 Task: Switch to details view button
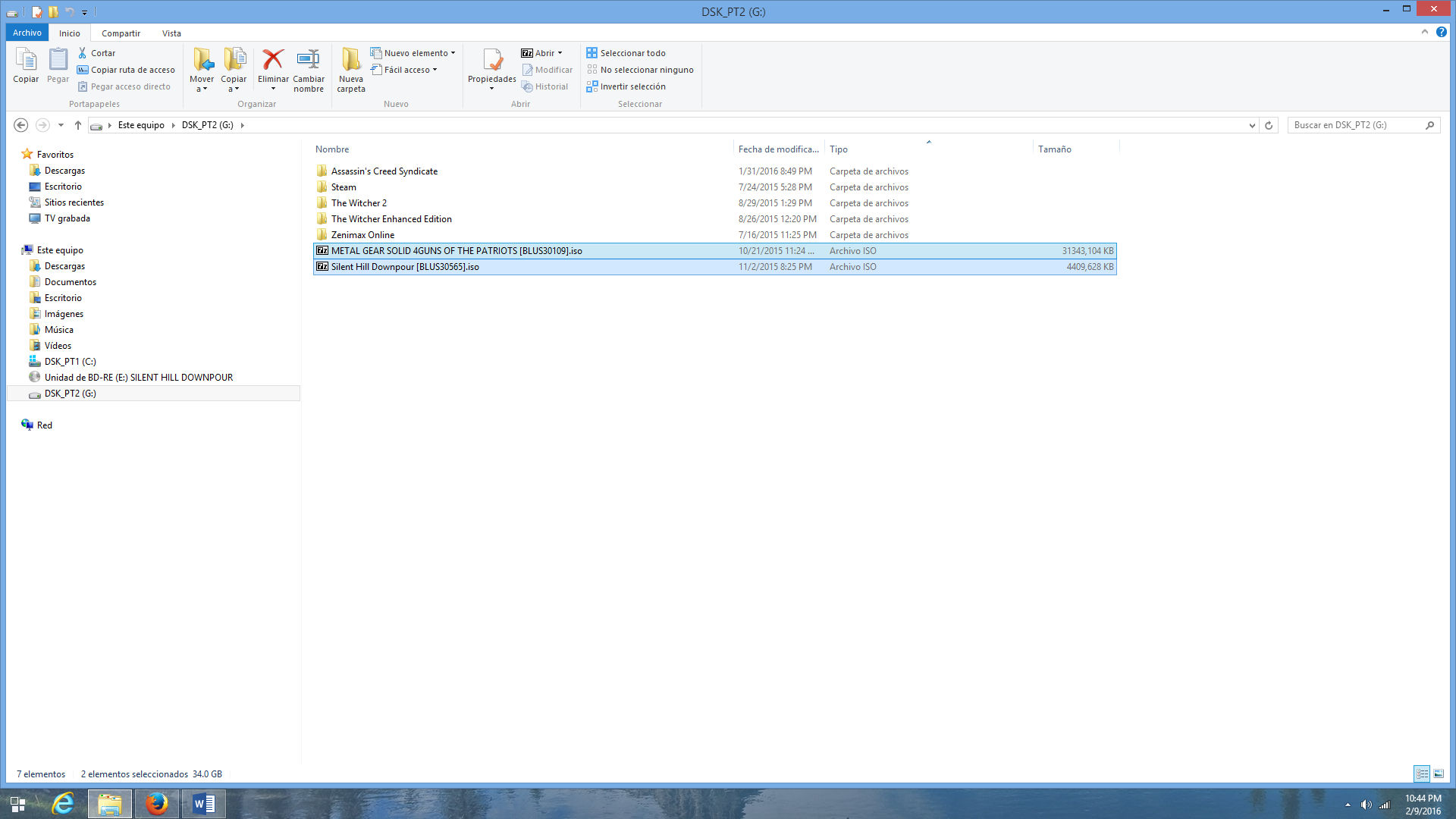point(1422,773)
